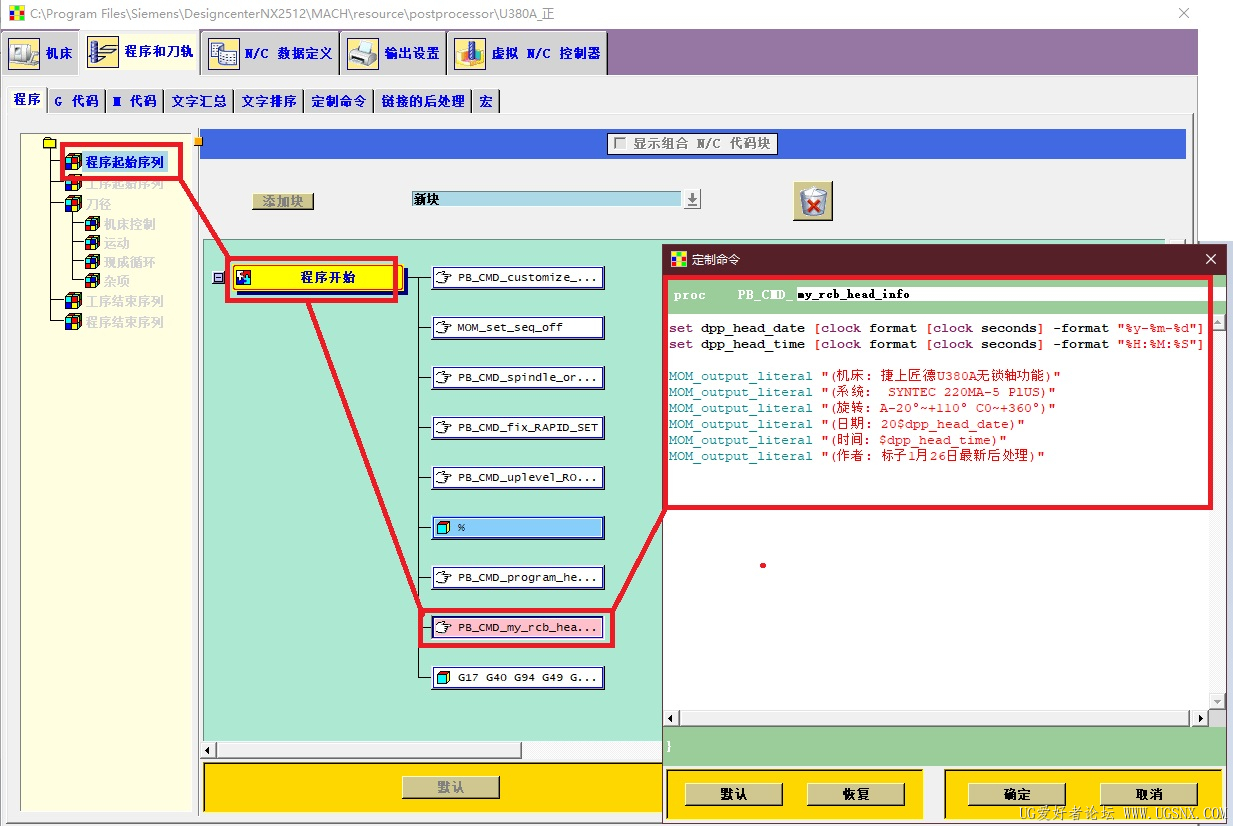Select PB_CMD_spindle_or... block
Image resolution: width=1233 pixels, height=826 pixels.
518,377
